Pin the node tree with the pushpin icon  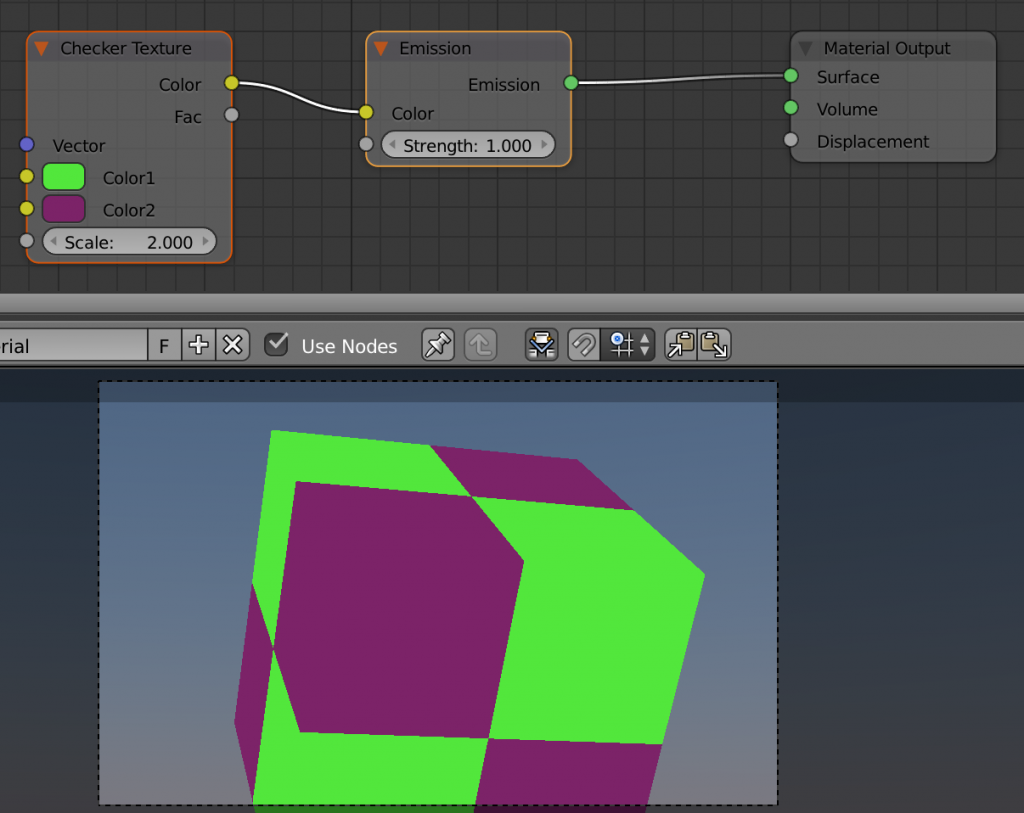(x=438, y=345)
